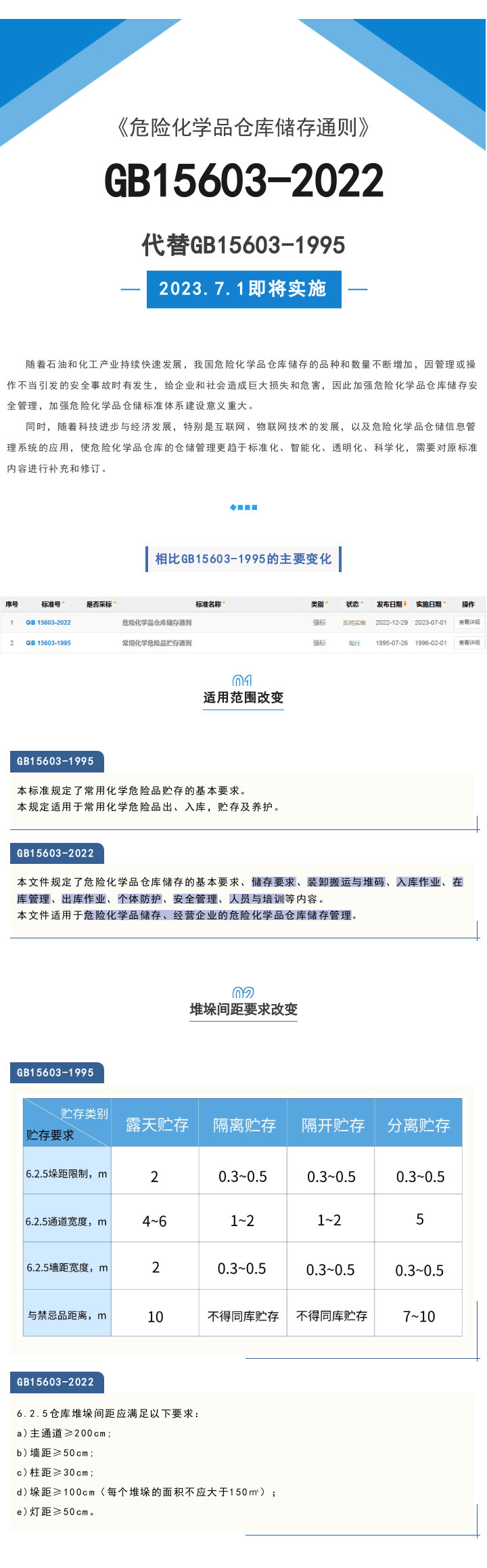Sort by 是否采标 column header
Image resolution: width=487 pixels, height=1568 pixels.
pyautogui.click(x=100, y=604)
